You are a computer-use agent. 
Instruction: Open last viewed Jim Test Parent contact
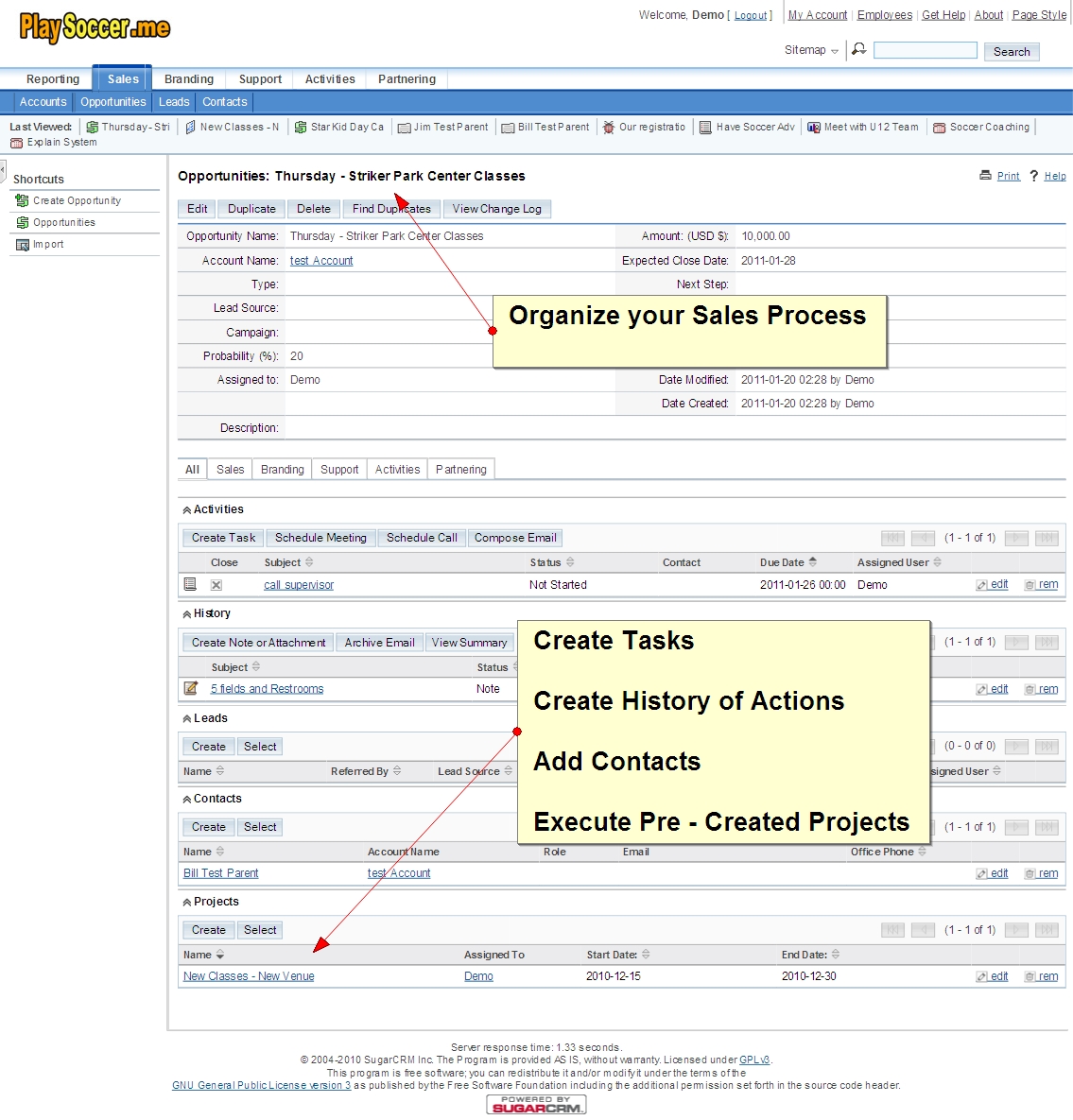tap(443, 128)
